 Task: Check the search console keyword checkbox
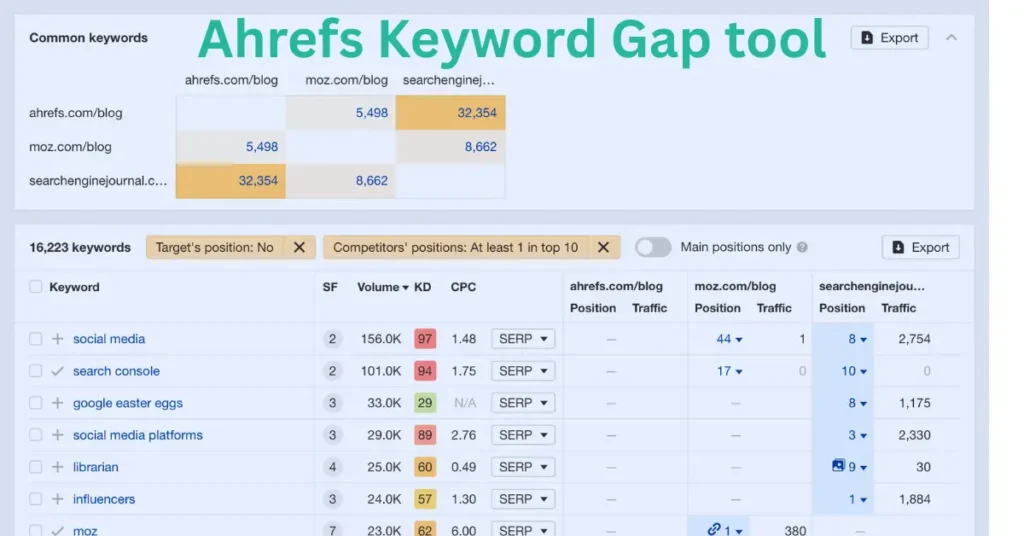[x=35, y=371]
